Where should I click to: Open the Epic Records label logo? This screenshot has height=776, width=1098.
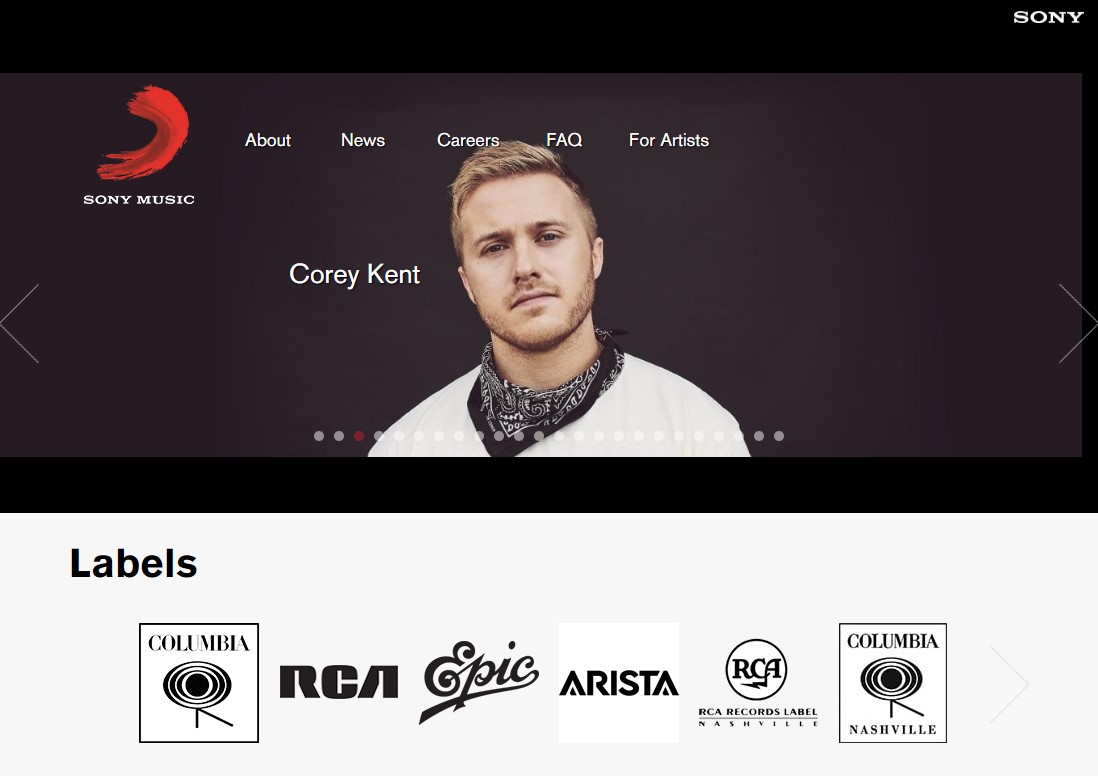coord(479,682)
